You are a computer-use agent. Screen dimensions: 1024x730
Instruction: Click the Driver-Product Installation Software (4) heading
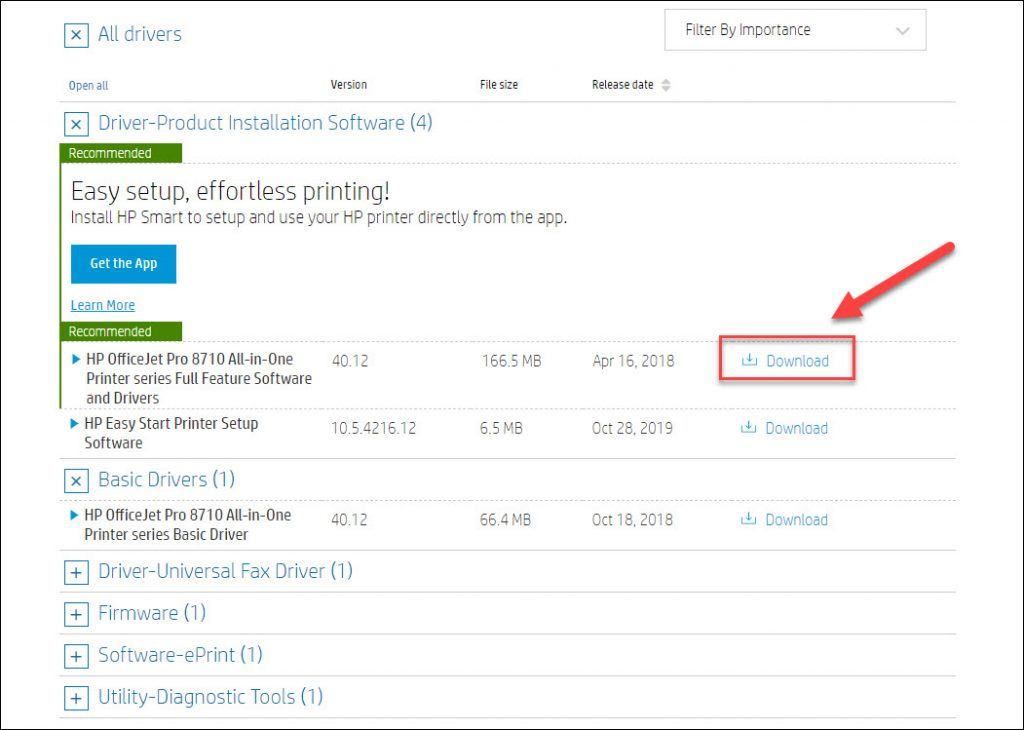point(265,123)
